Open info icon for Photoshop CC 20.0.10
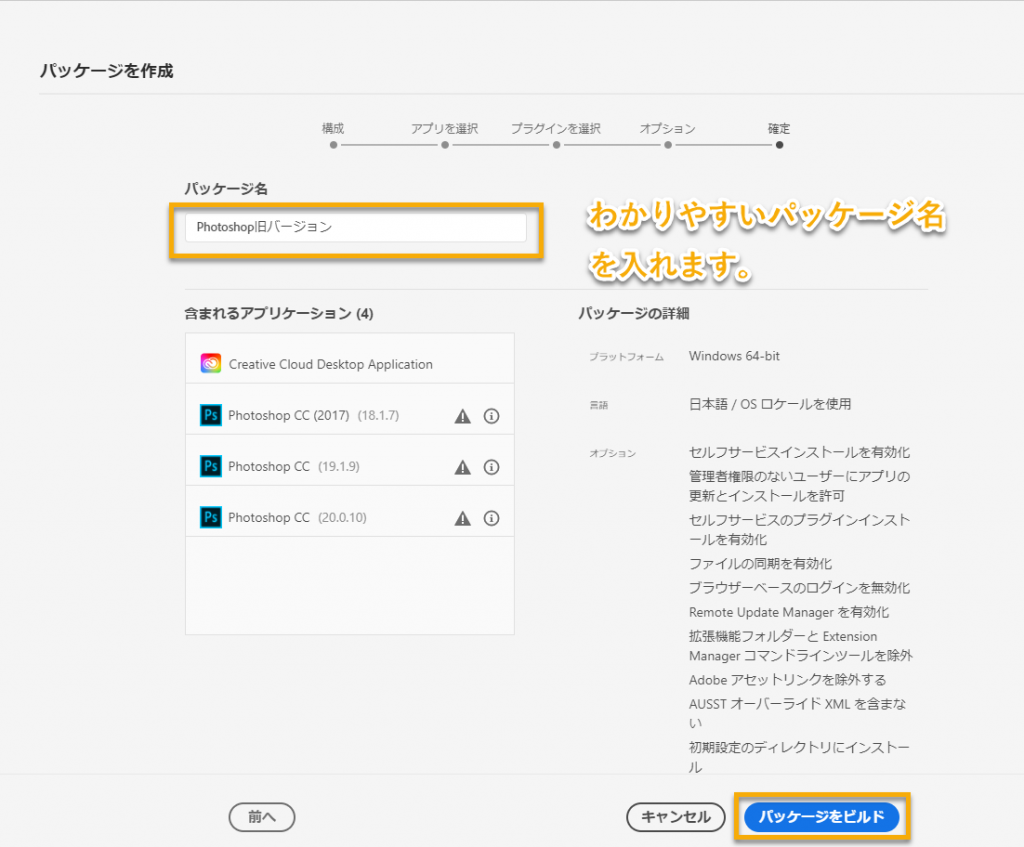Viewport: 1024px width, 847px height. click(491, 519)
